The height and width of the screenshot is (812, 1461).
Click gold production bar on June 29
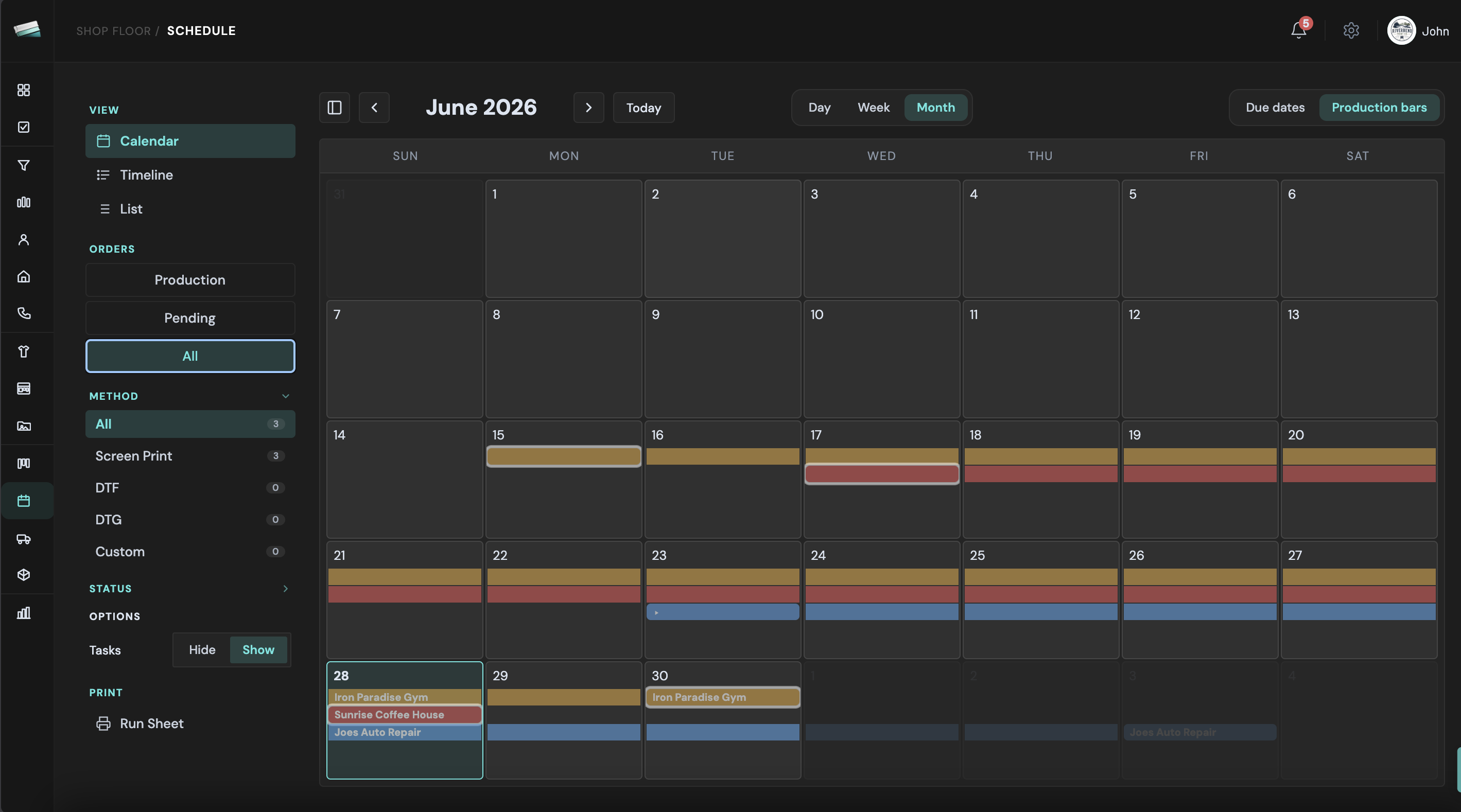pyautogui.click(x=564, y=697)
